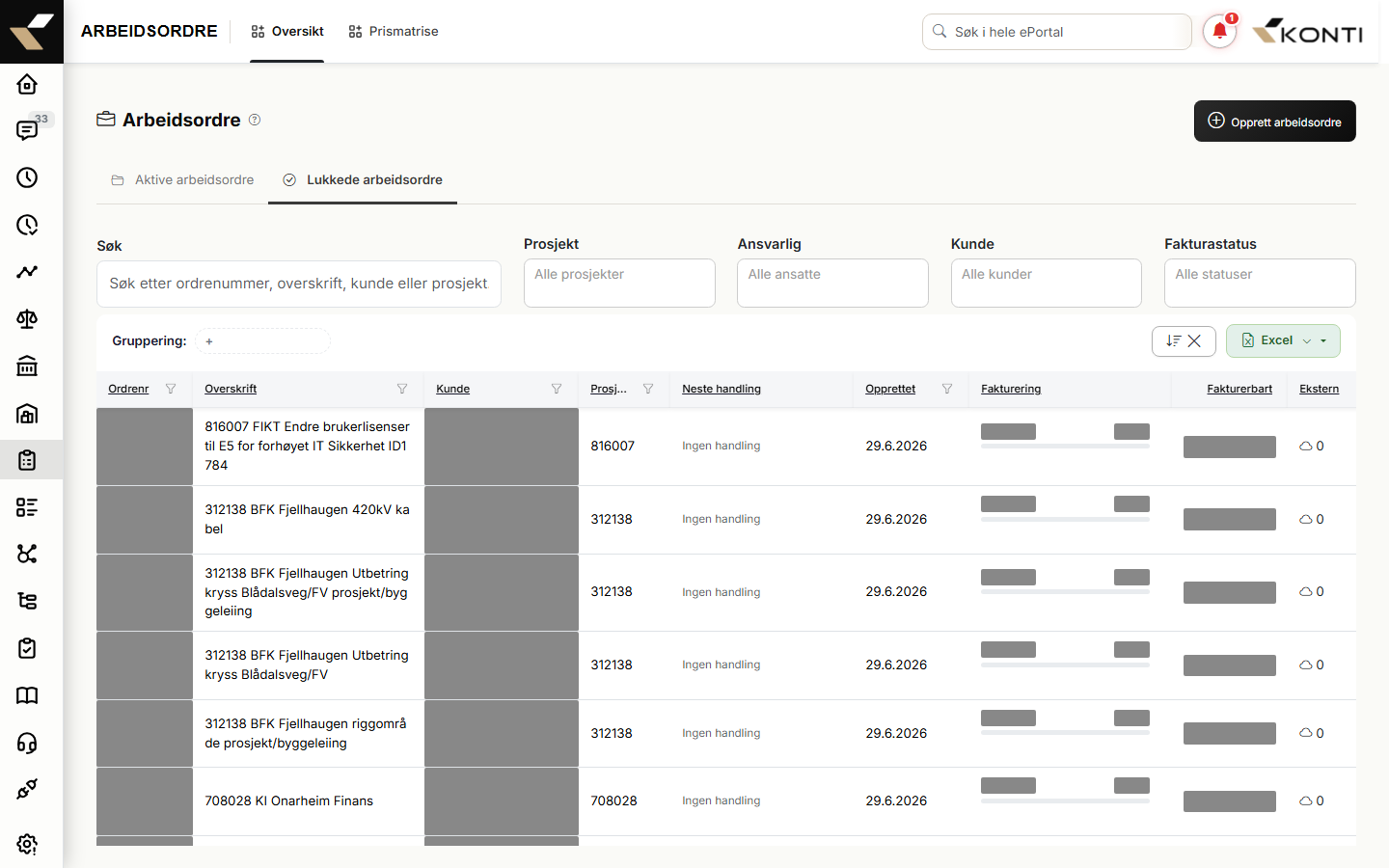Open the clipboard checkmark icon in sidebar
Screen dimensions: 1389x868
(x=27, y=648)
